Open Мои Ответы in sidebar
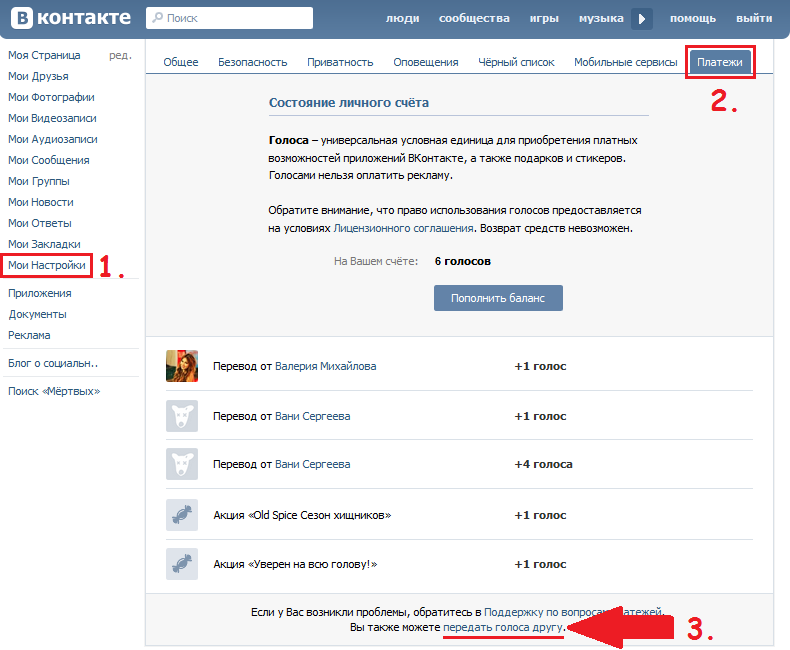The width and height of the screenshot is (790, 650). tap(40, 223)
